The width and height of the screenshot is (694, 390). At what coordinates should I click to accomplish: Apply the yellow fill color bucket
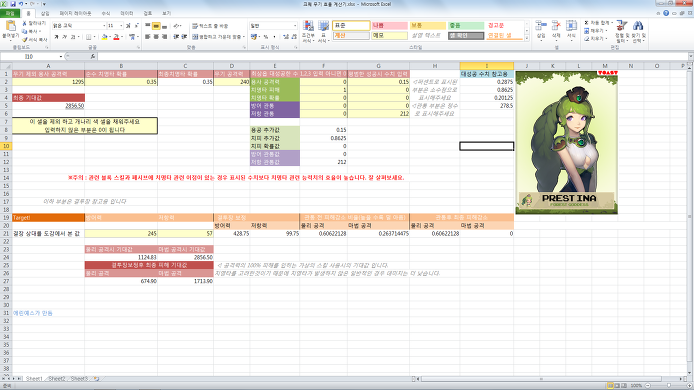pyautogui.click(x=104, y=37)
